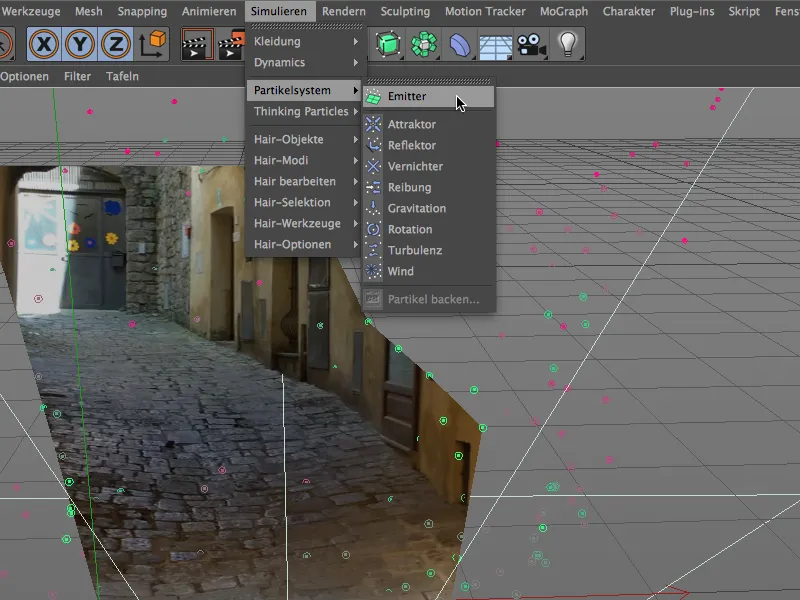Open the Skript menu

744,11
